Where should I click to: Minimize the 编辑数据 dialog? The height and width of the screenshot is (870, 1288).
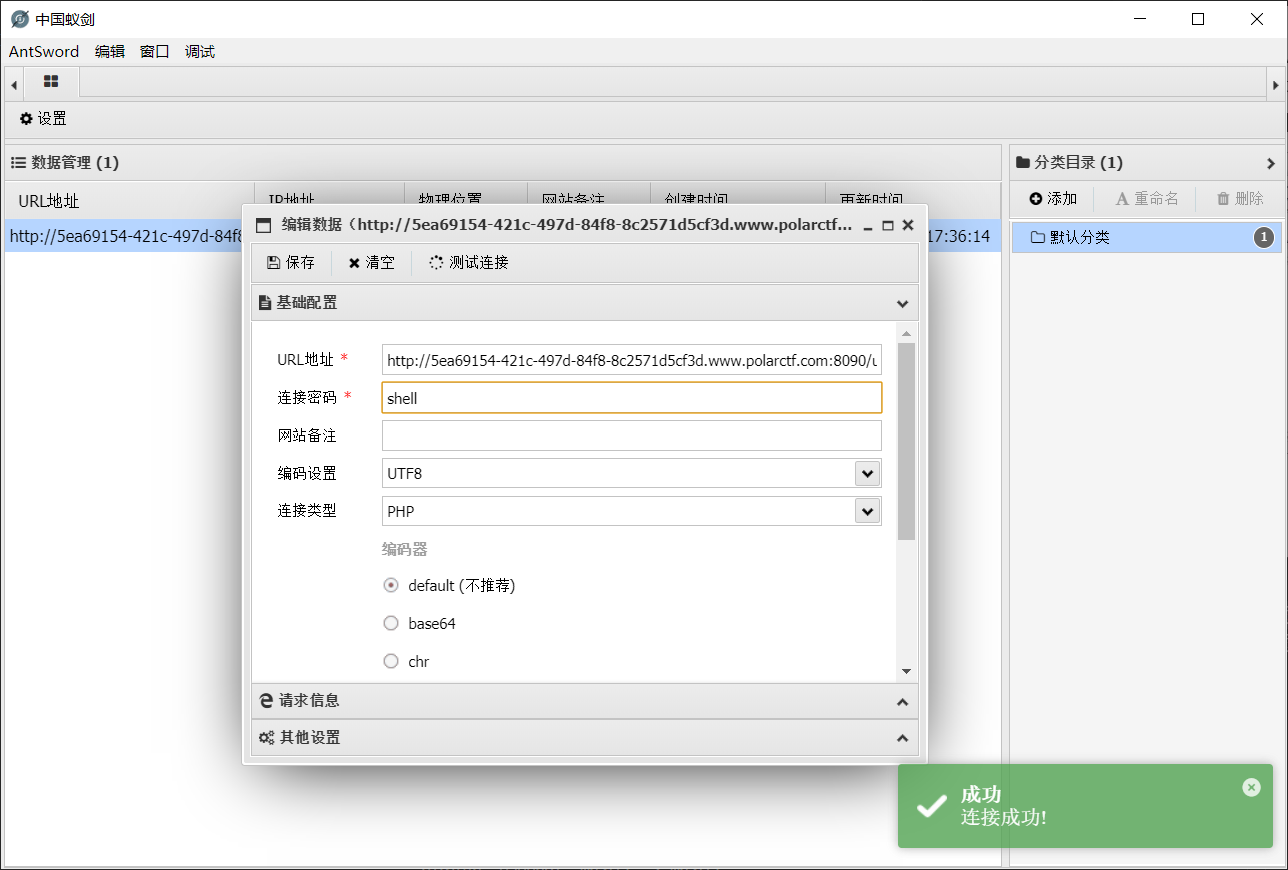coord(868,226)
